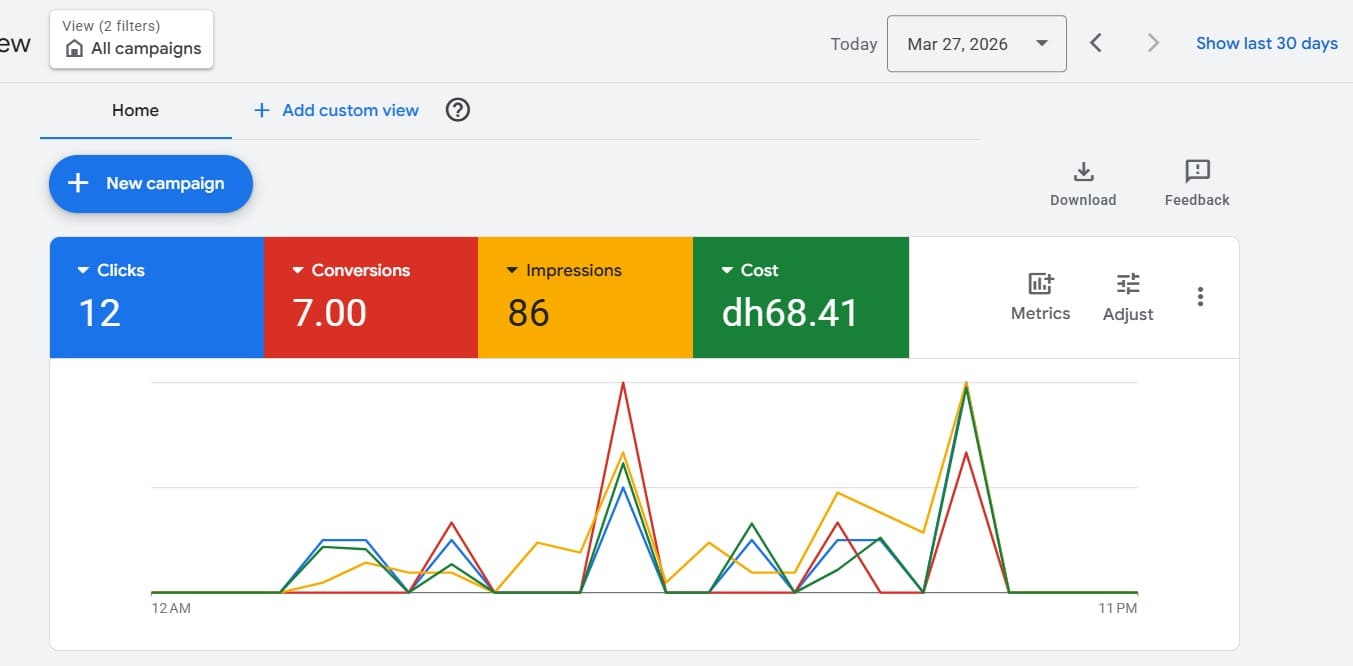Click the Conversions value 7.00
Screen dimensions: 1353x666
pos(330,313)
